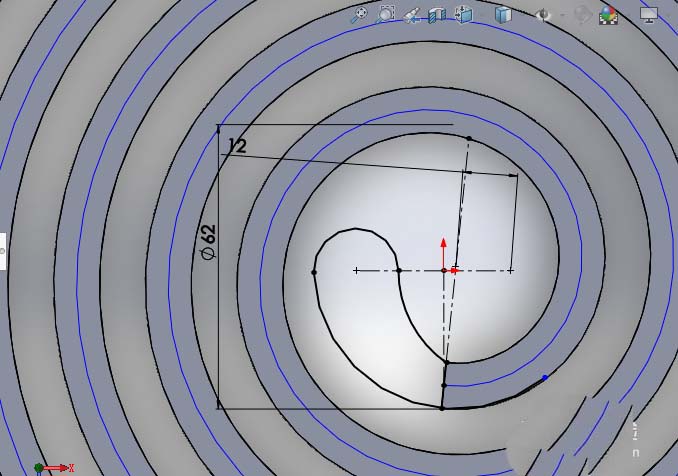Screen dimensions: 678x476
Task: Go back to the Previous View
Action: (411, 16)
